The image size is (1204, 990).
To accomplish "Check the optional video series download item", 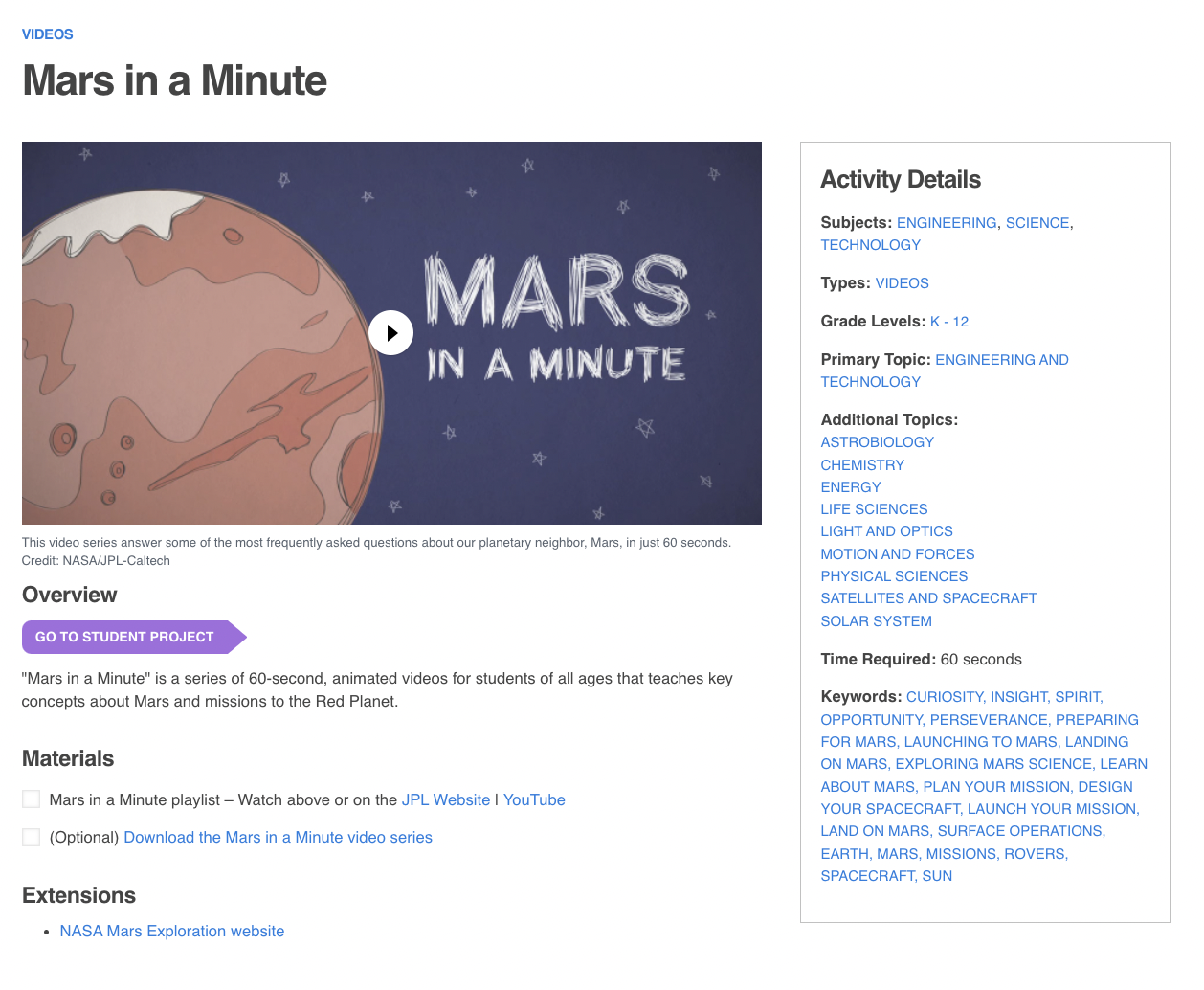I will 31,836.
